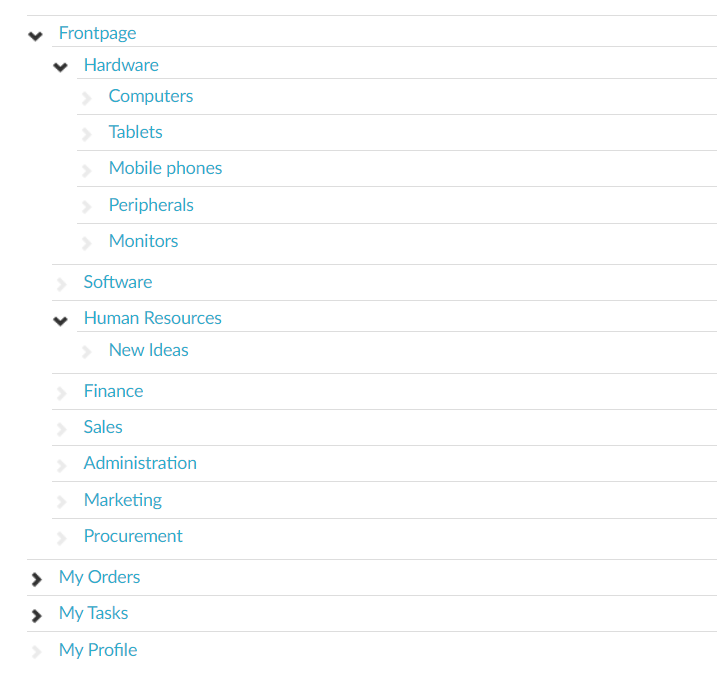Collapse the Human Resources chevron
This screenshot has width=717, height=680.
coord(61,321)
